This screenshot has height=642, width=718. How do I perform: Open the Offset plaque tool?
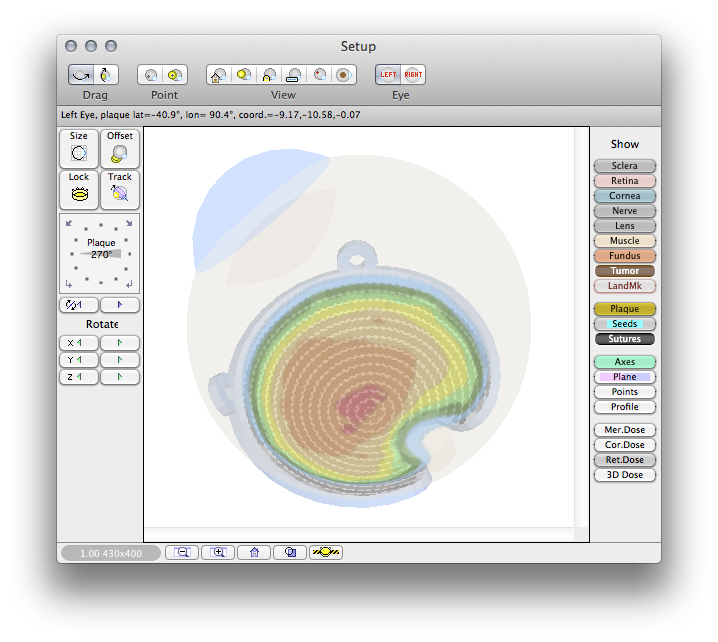[x=120, y=149]
